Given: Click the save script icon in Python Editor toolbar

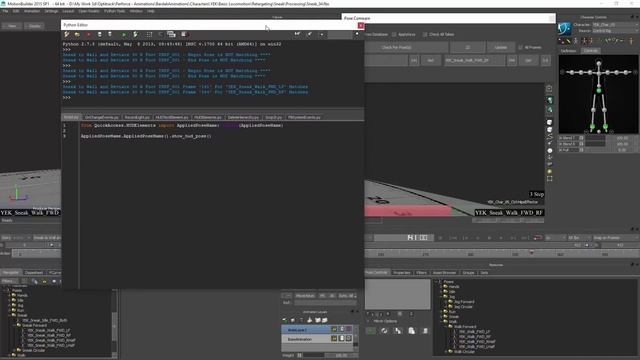Looking at the screenshot, I should pyautogui.click(x=99, y=35).
